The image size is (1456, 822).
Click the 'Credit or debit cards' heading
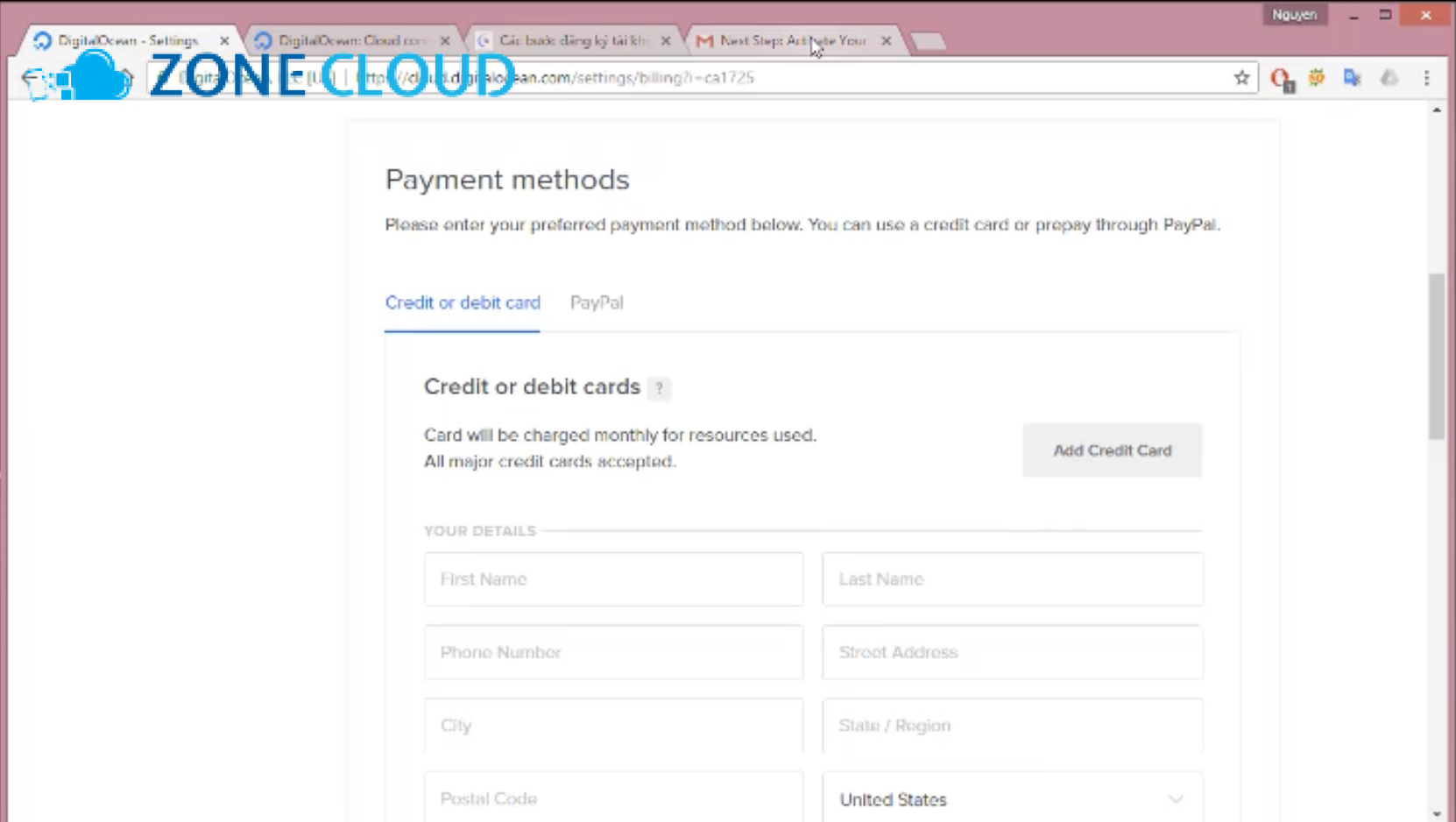click(x=532, y=386)
